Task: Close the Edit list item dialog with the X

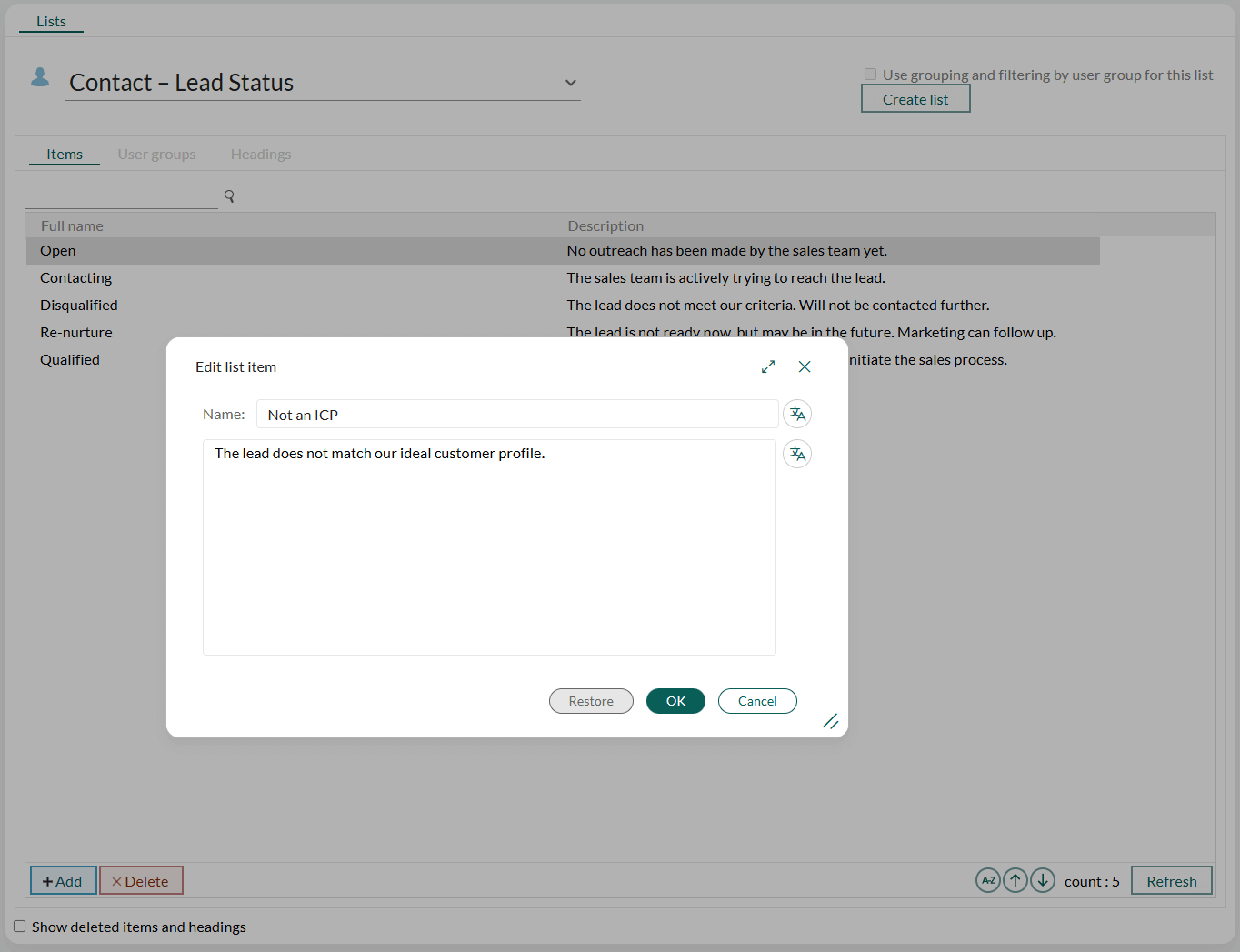Action: (x=805, y=366)
